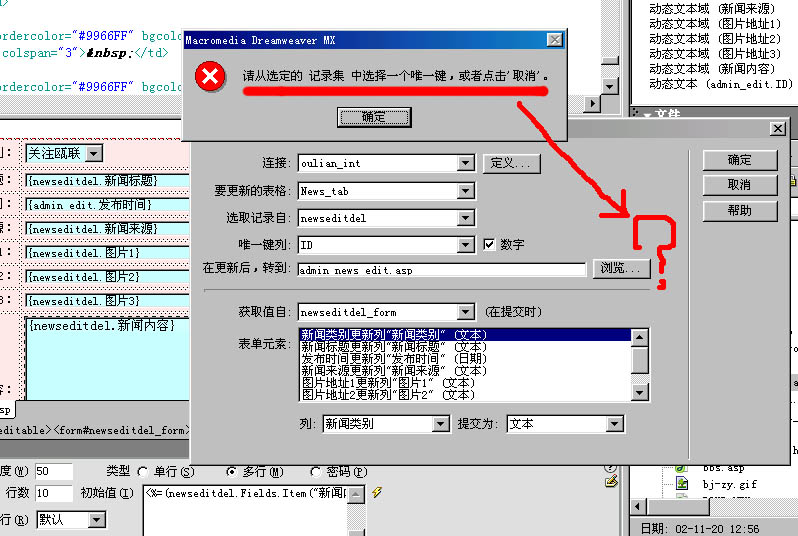The width and height of the screenshot is (798, 536).
Task: Open the 获取值自 newseditdel_form dropdown
Action: point(465,313)
